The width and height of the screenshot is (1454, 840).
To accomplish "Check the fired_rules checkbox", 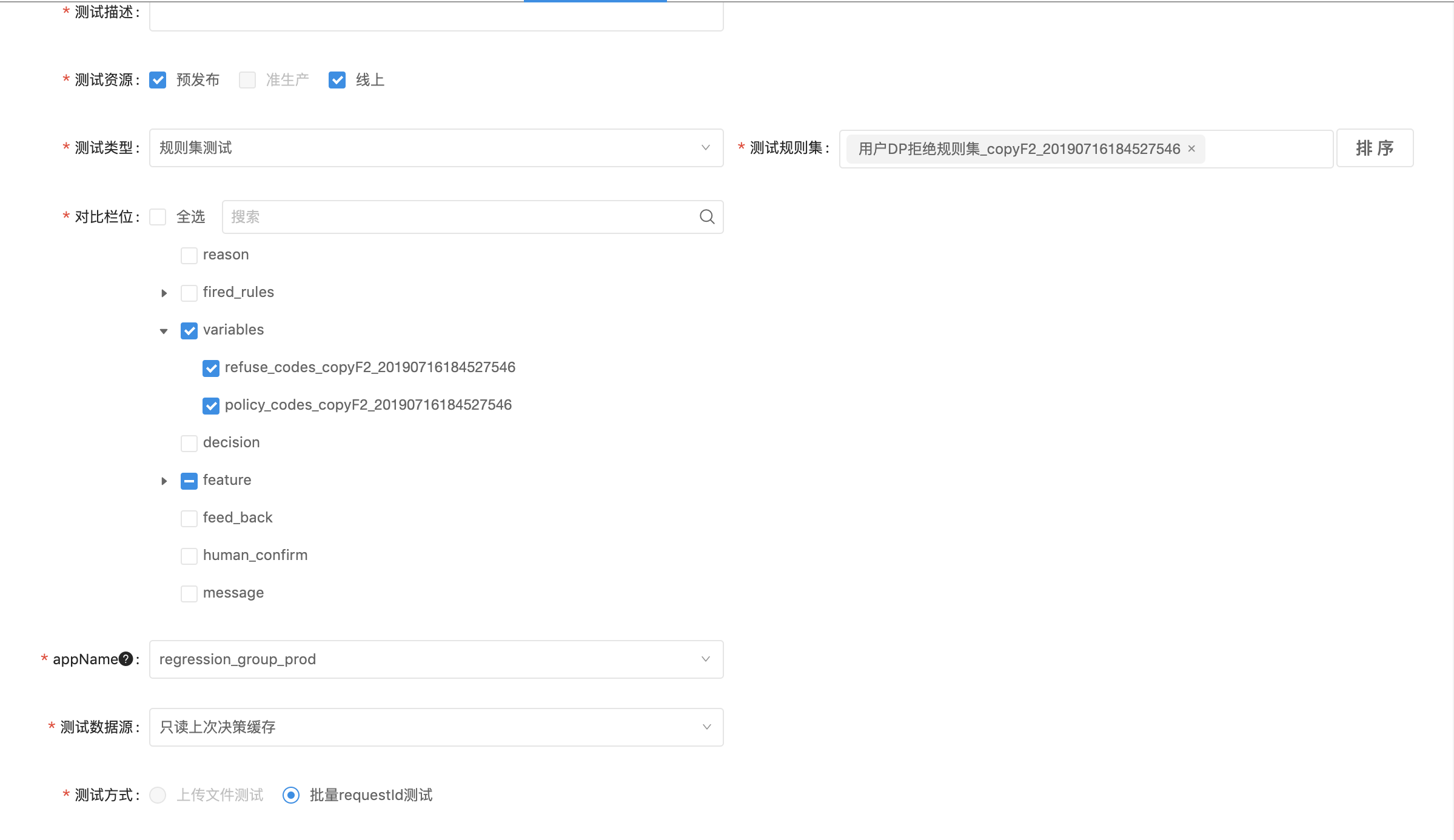I will click(189, 293).
